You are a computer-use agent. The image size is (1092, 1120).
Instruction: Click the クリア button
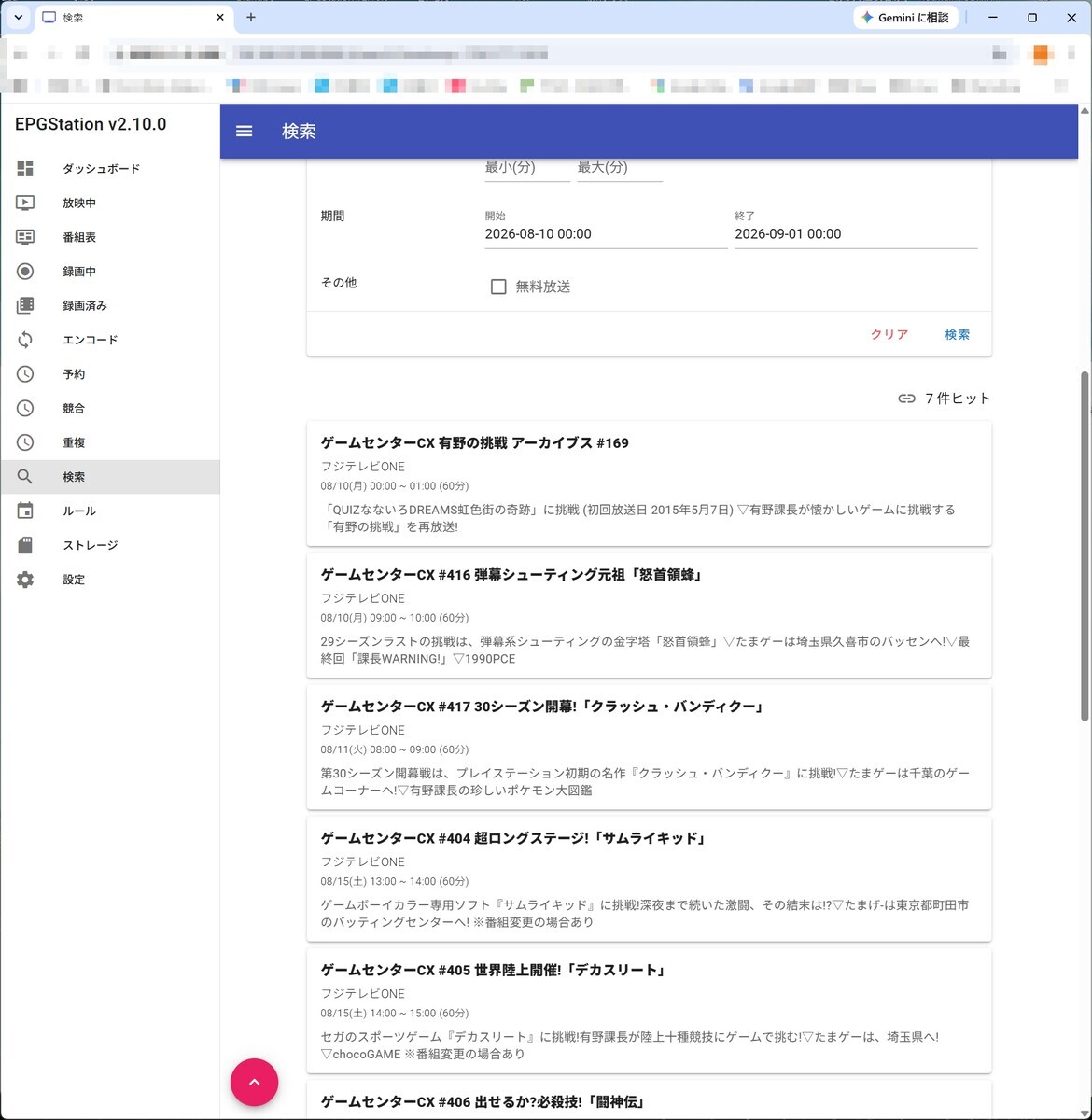point(889,334)
